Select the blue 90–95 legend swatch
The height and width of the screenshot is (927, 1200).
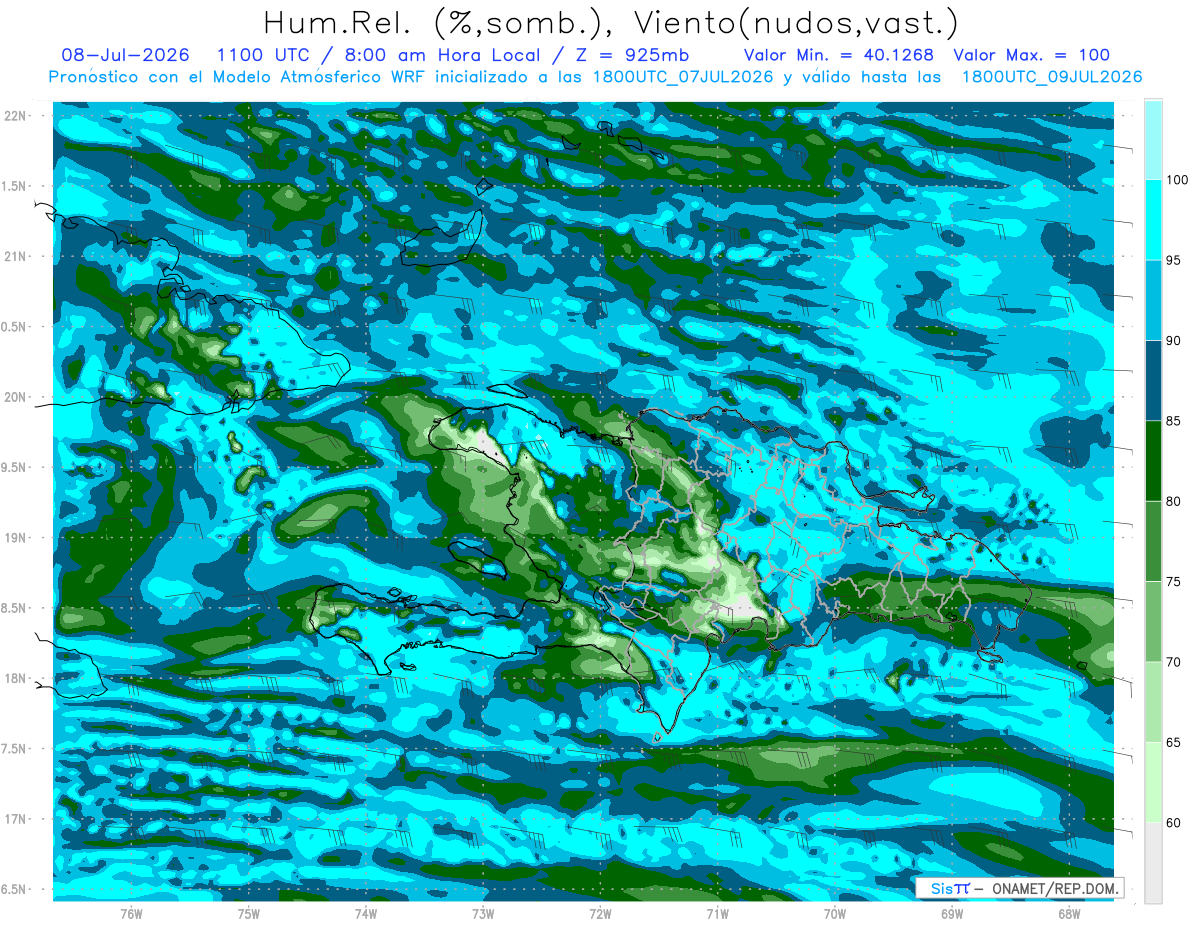click(x=1153, y=300)
